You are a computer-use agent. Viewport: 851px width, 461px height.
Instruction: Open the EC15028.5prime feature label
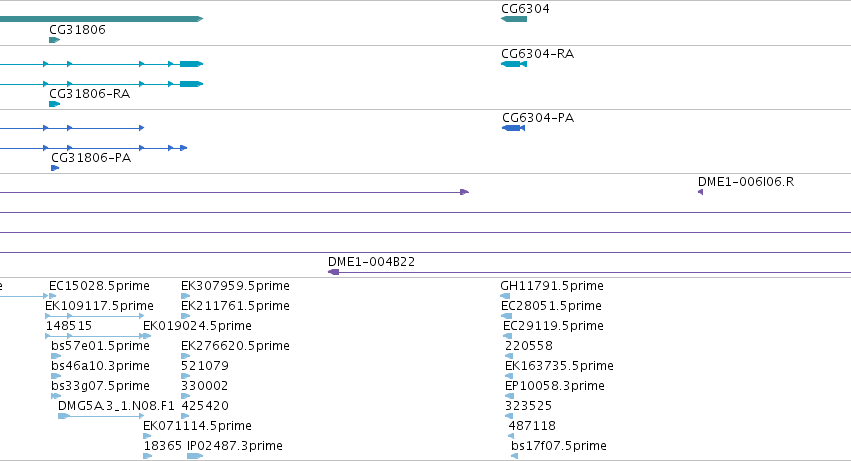point(99,286)
